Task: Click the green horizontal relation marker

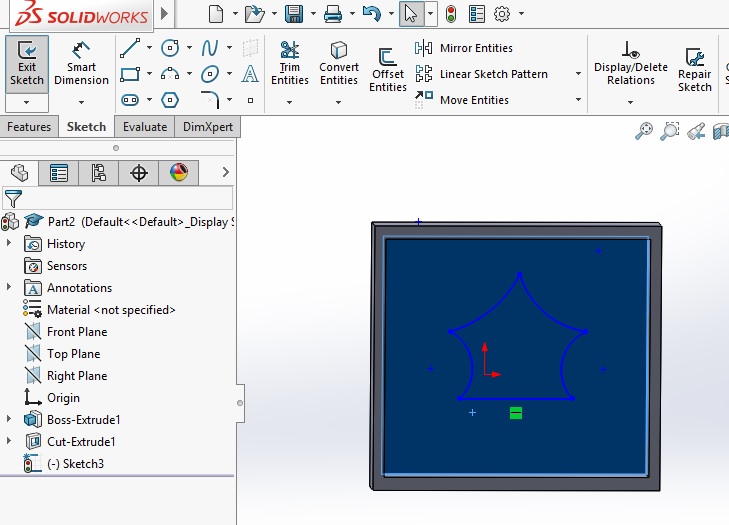Action: pos(516,413)
